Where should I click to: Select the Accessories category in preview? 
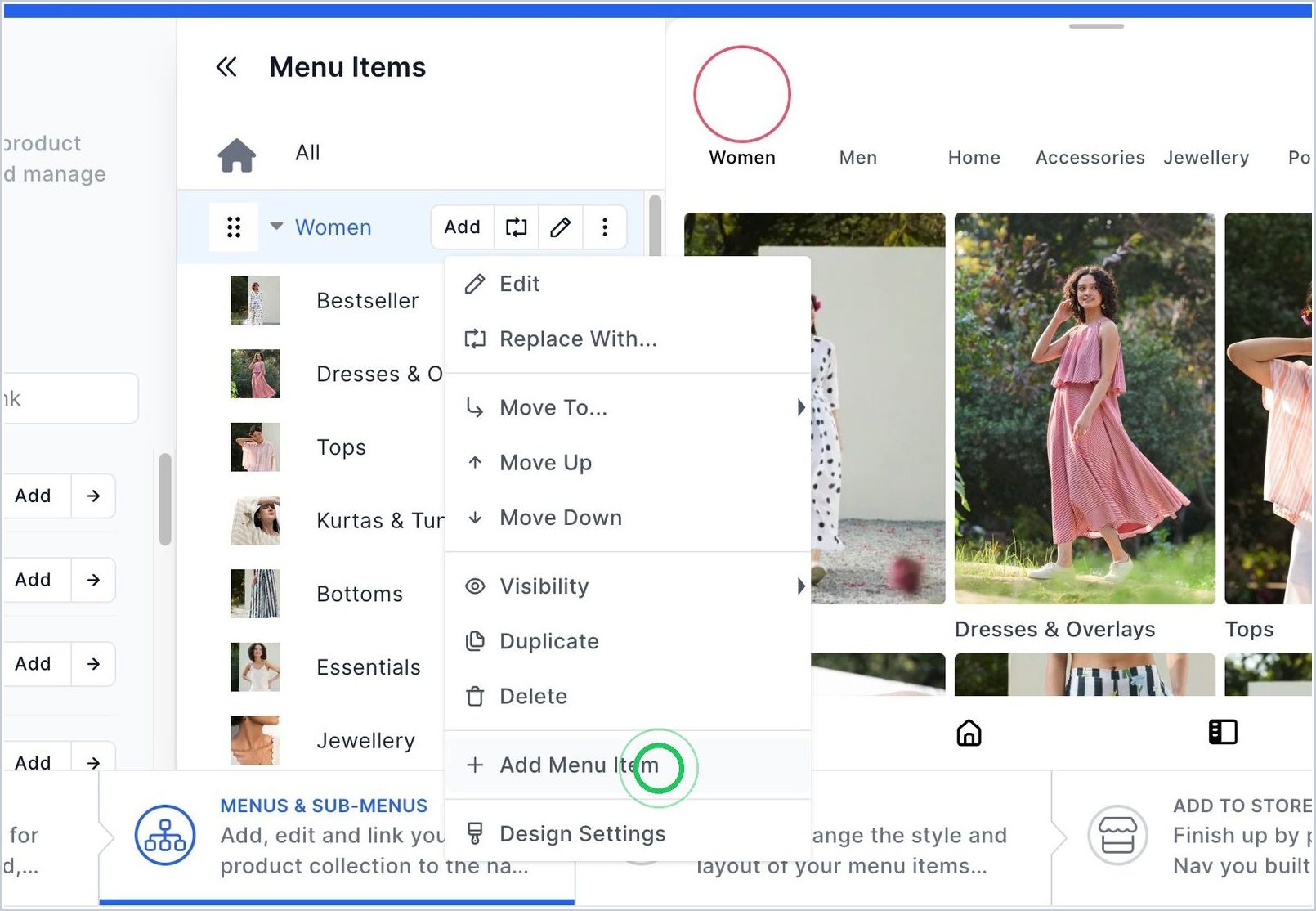tap(1090, 158)
